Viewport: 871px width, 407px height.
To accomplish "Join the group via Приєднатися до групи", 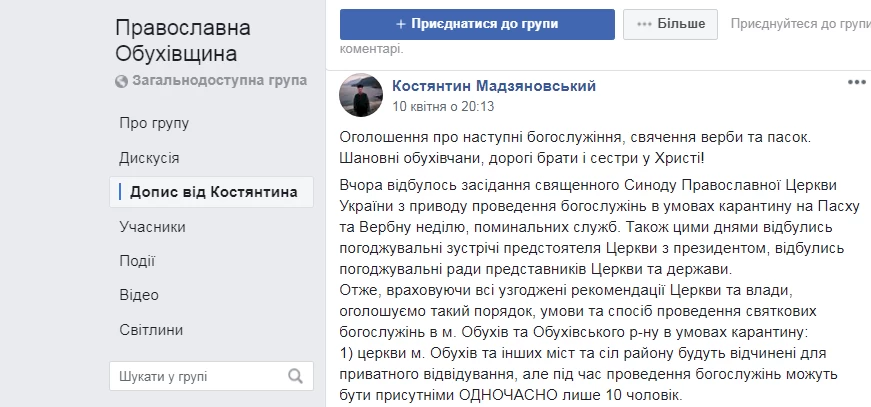I will (x=477, y=24).
